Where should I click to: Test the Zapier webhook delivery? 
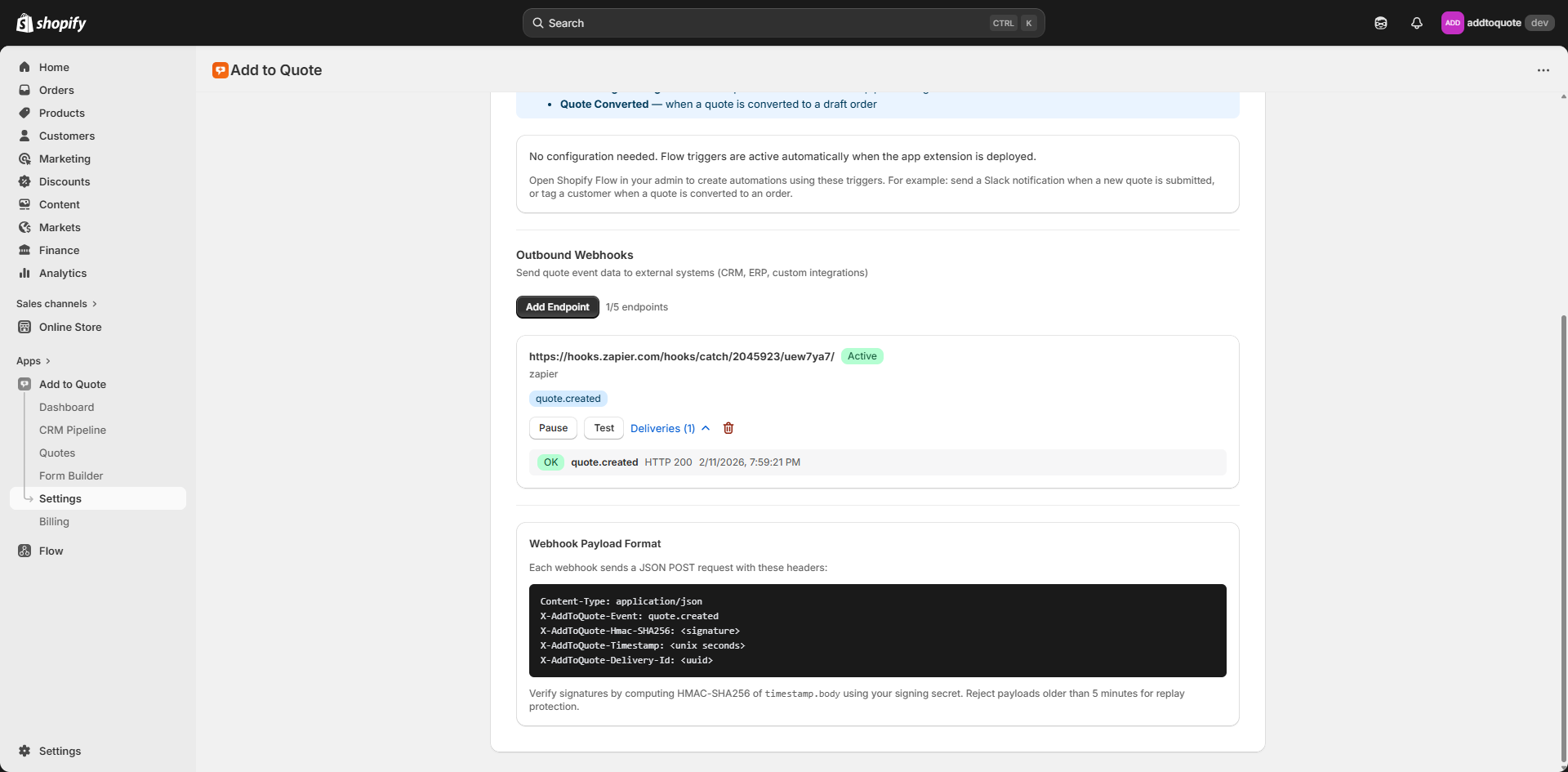point(603,427)
